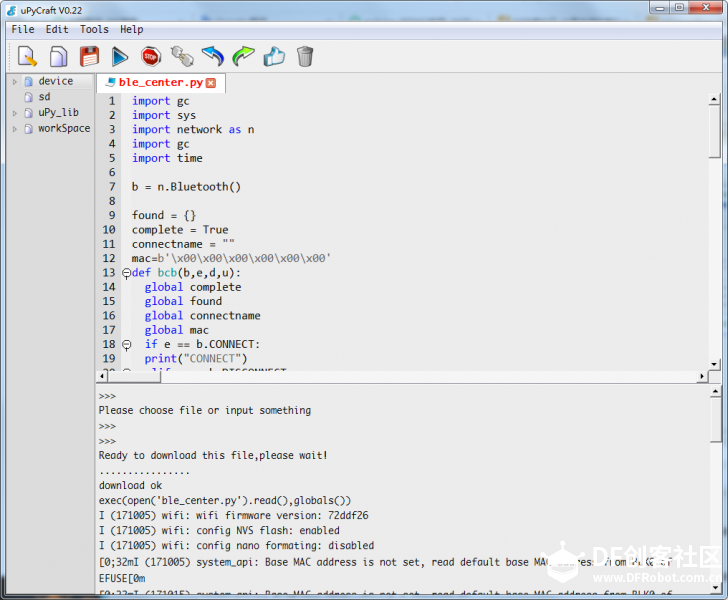Click the Open file toolbar icon
728x600 pixels.
[58, 56]
